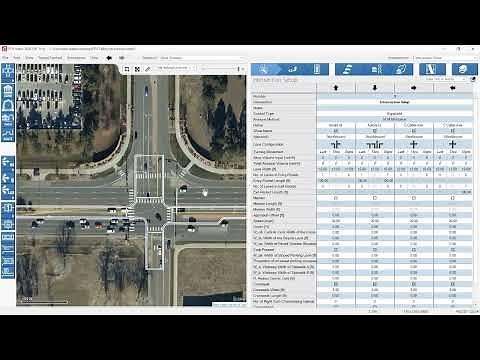
Task: Open the View menu
Action: click(x=30, y=58)
